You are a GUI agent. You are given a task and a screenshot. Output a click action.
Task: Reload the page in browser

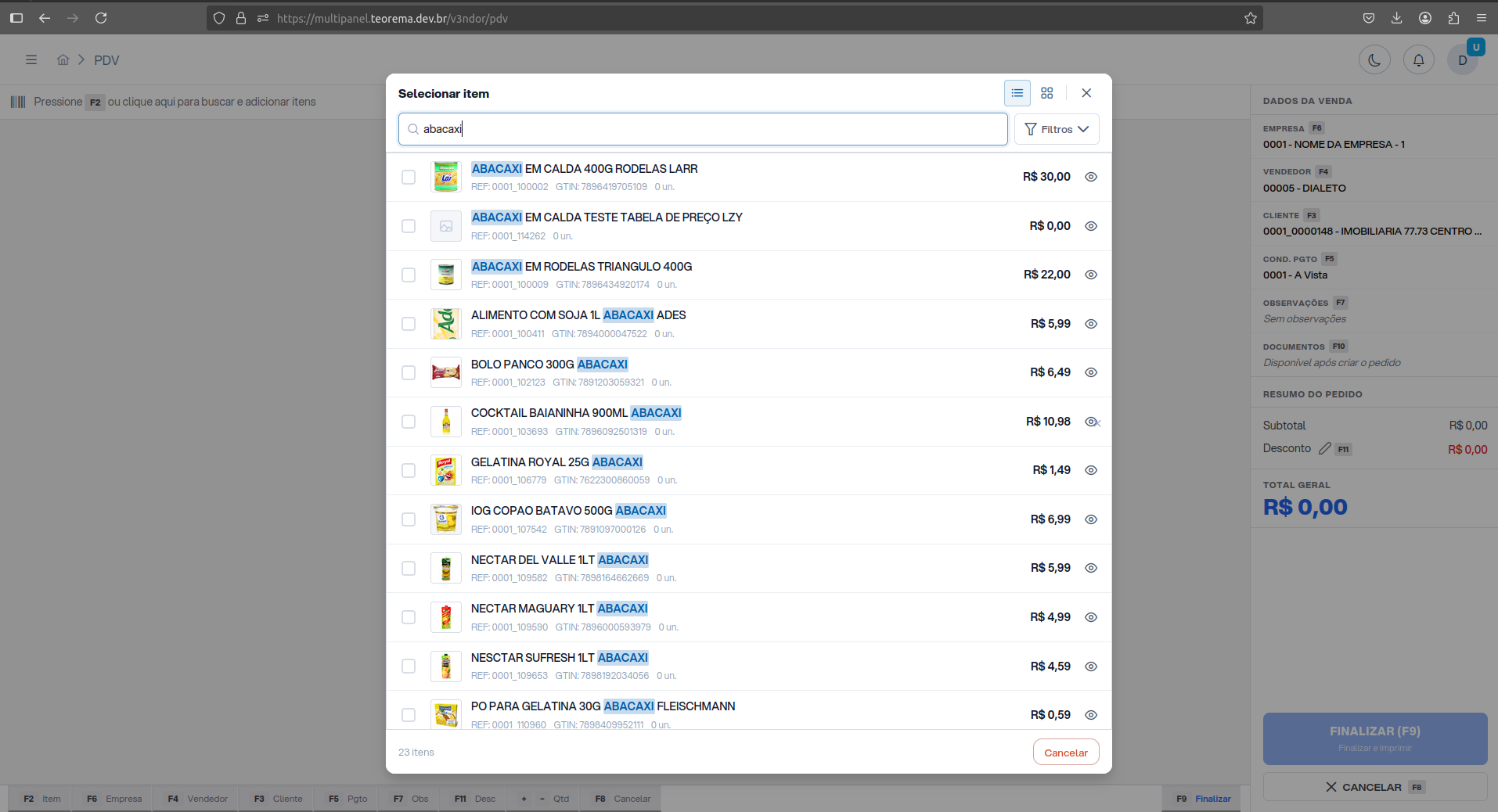(101, 18)
